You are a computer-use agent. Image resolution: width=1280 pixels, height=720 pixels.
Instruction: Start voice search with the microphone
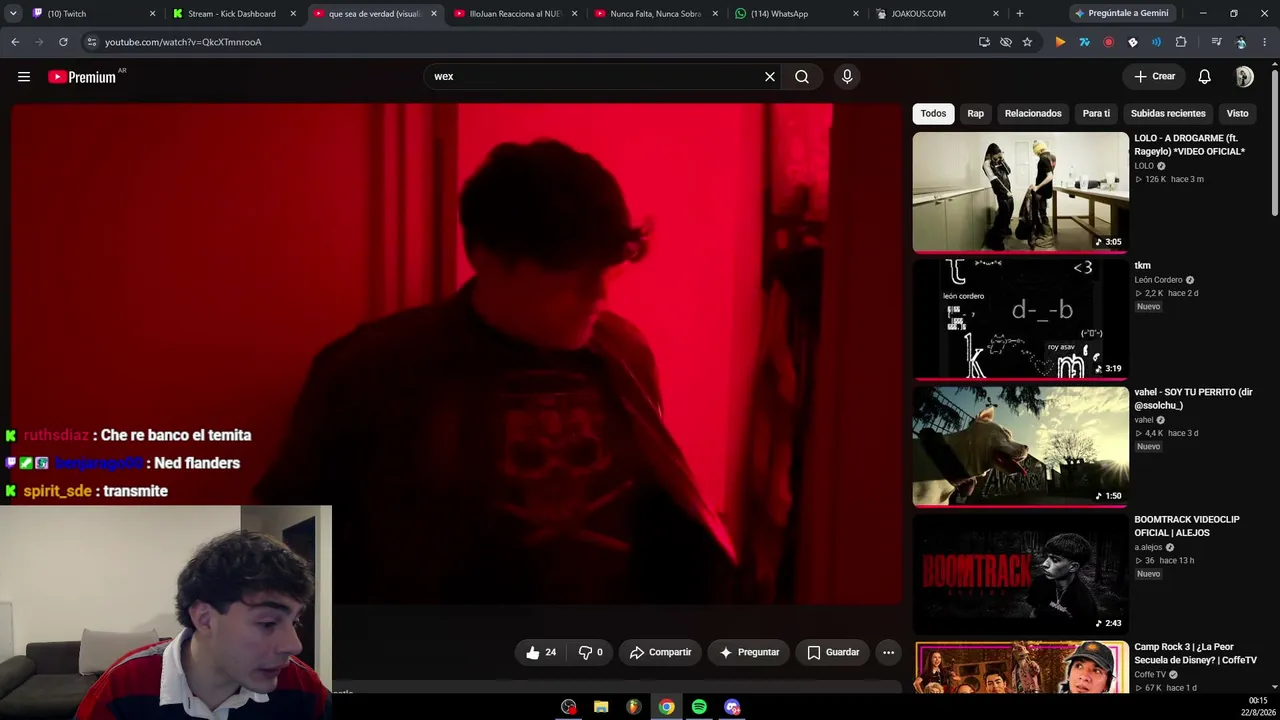[847, 77]
